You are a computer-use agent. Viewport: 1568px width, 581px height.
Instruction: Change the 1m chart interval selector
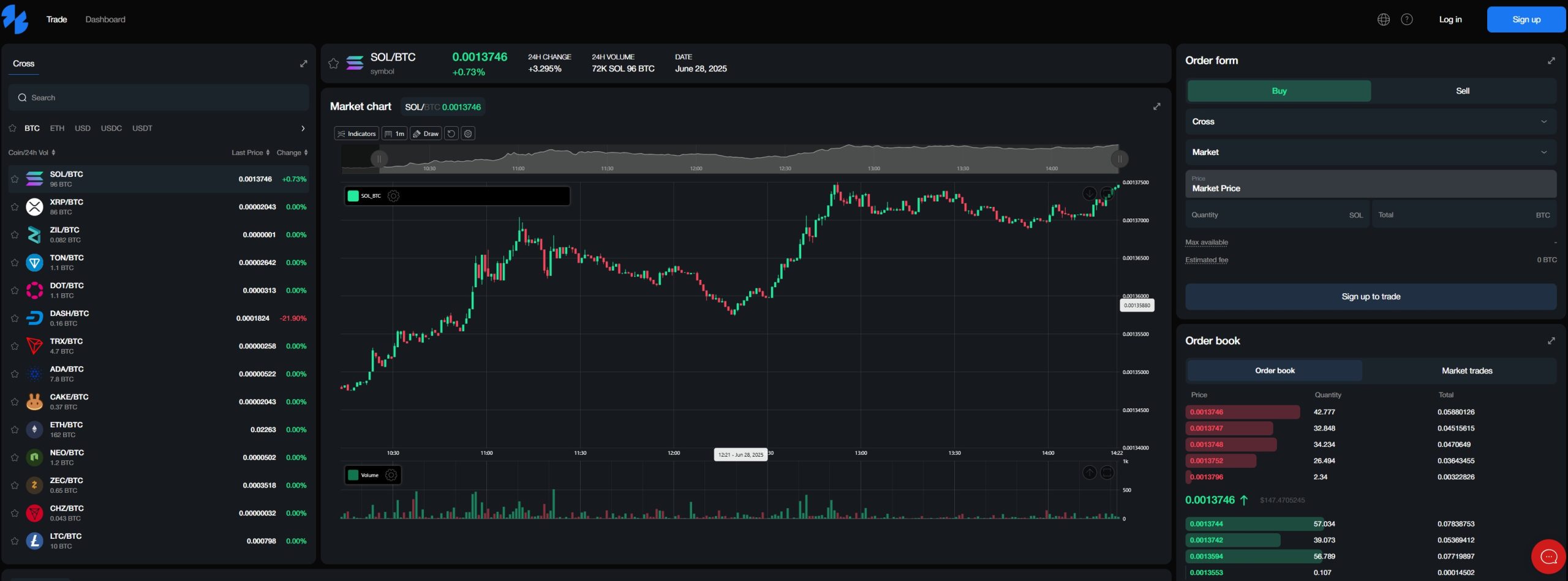coord(394,133)
